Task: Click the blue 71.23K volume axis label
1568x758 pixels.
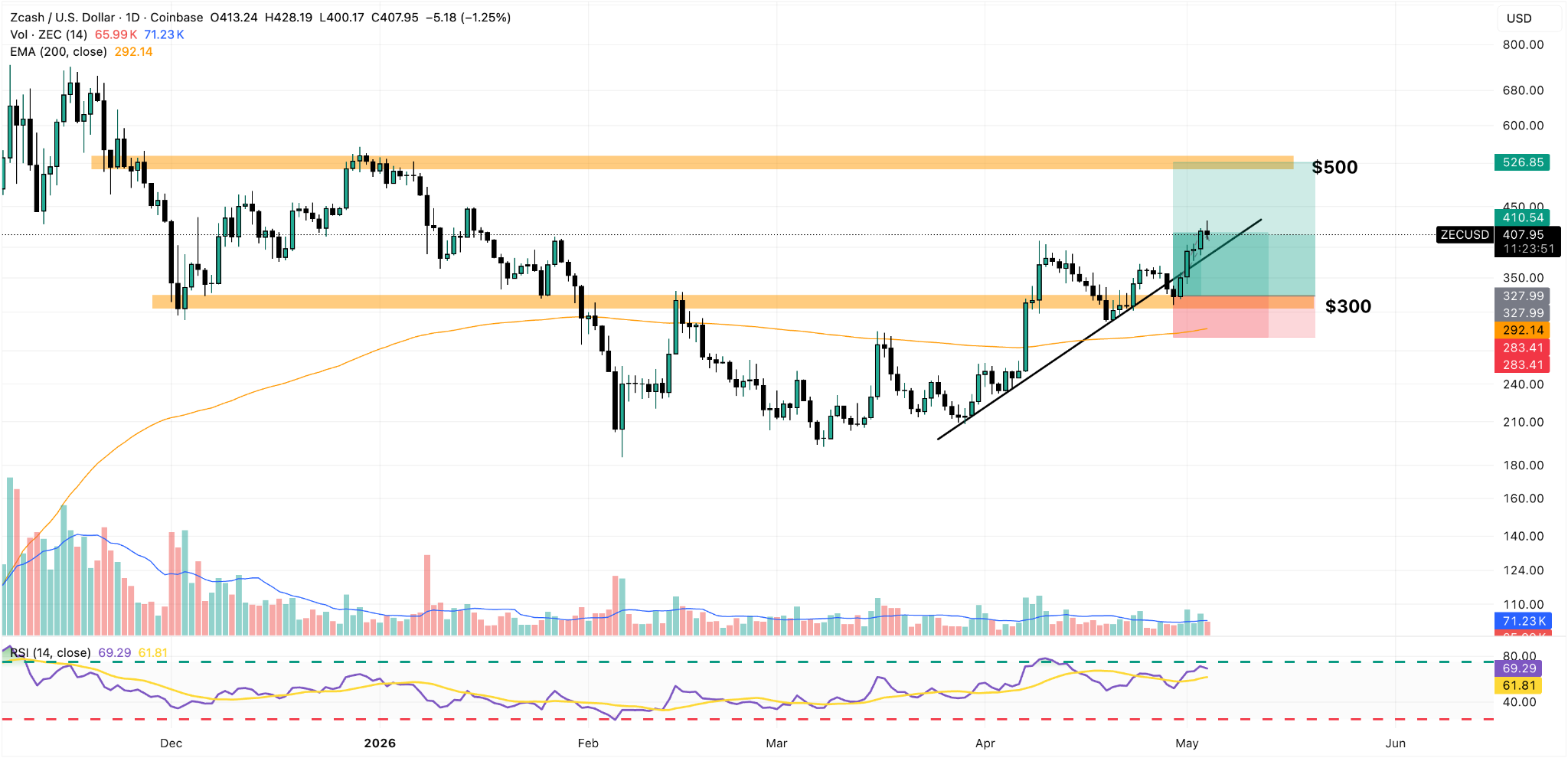Action: click(x=1522, y=621)
